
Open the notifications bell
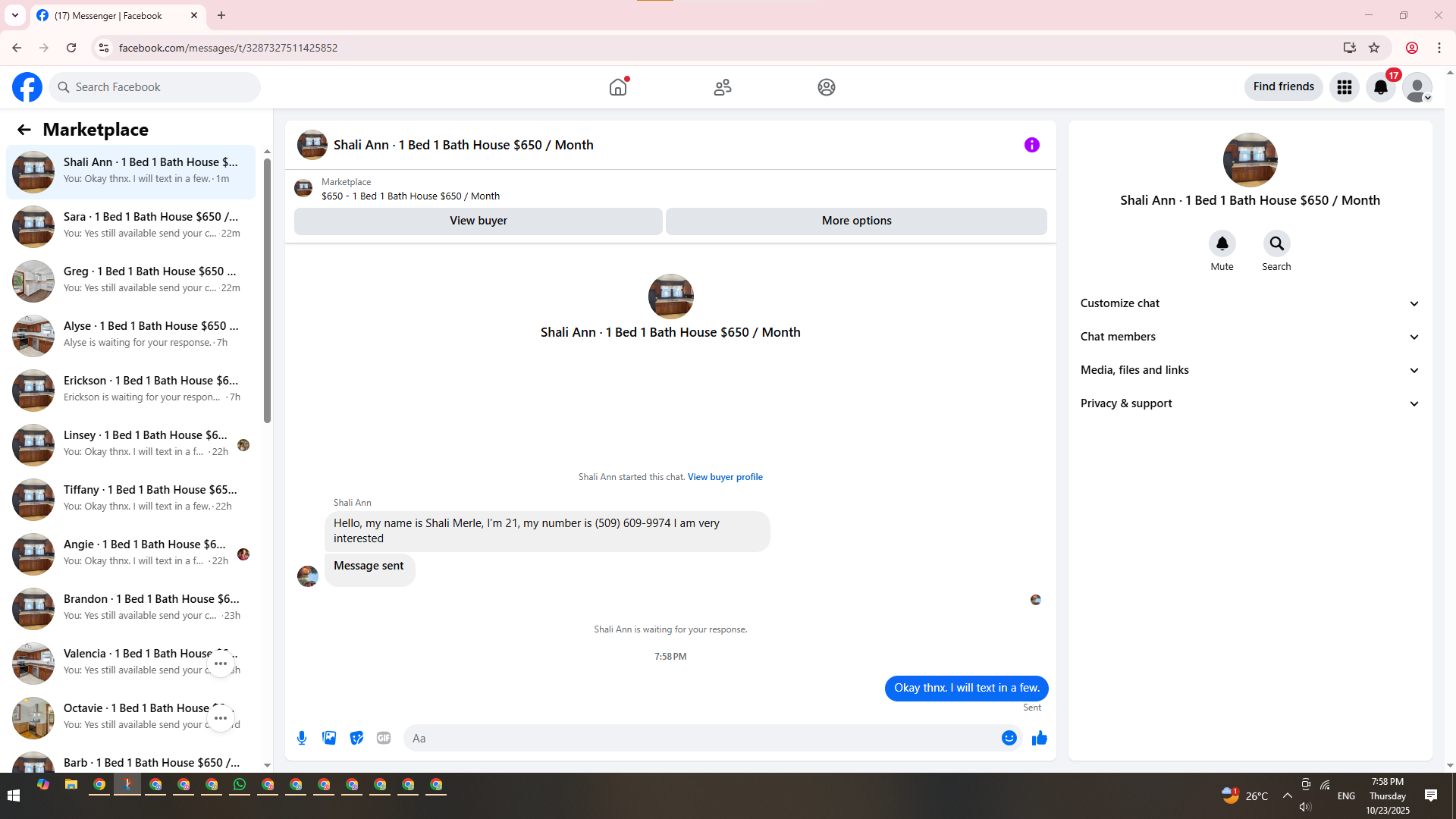coord(1380,87)
